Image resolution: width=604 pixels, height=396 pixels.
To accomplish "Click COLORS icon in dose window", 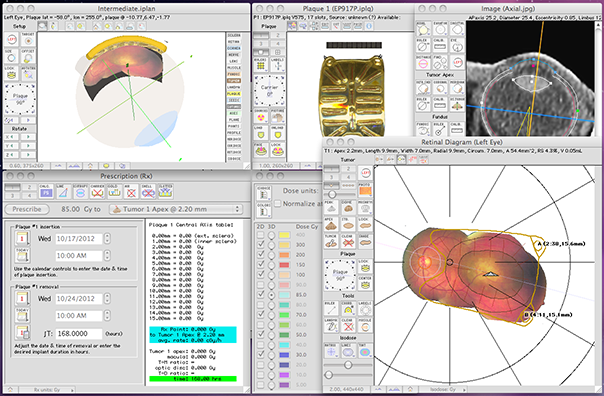I will [x=263, y=210].
